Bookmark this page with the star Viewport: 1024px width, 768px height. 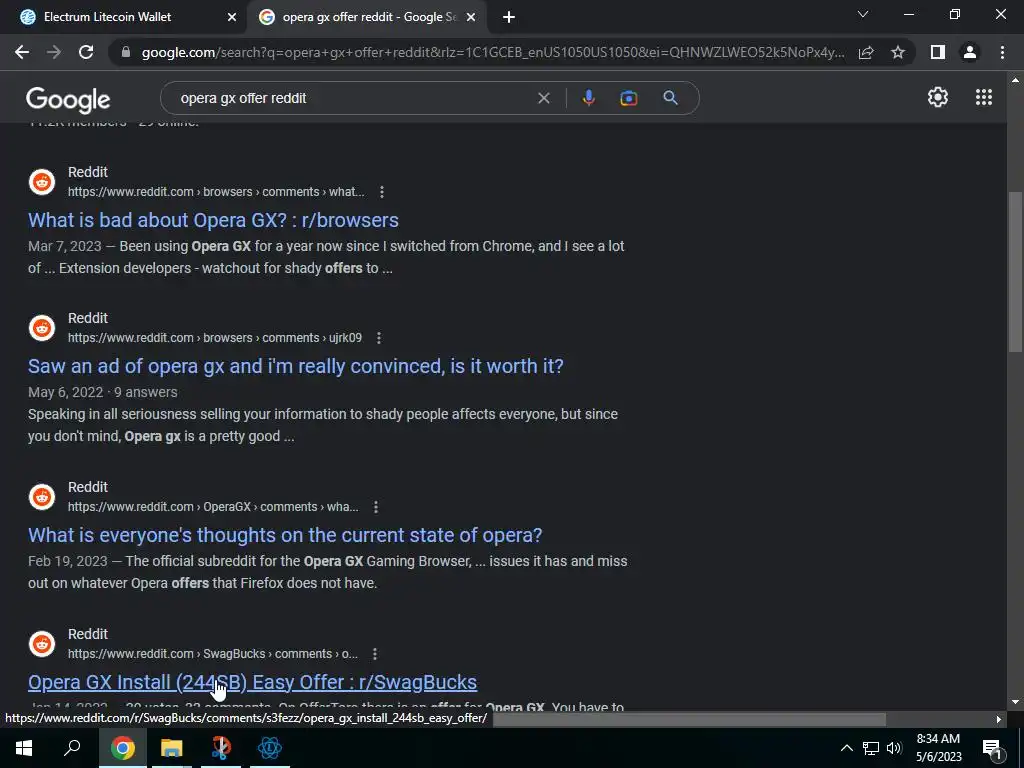(x=898, y=52)
